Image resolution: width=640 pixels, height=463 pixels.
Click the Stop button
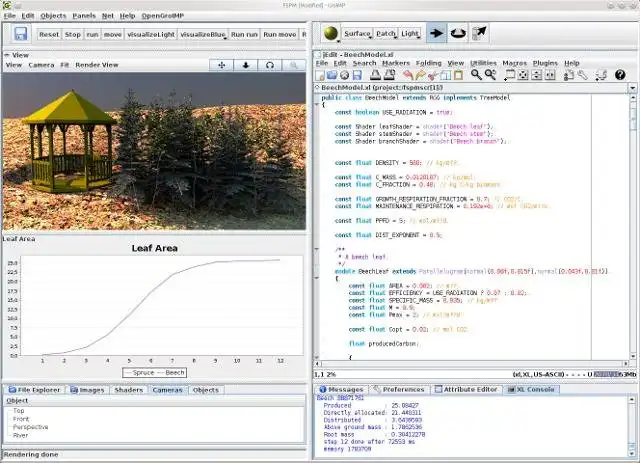pos(73,35)
